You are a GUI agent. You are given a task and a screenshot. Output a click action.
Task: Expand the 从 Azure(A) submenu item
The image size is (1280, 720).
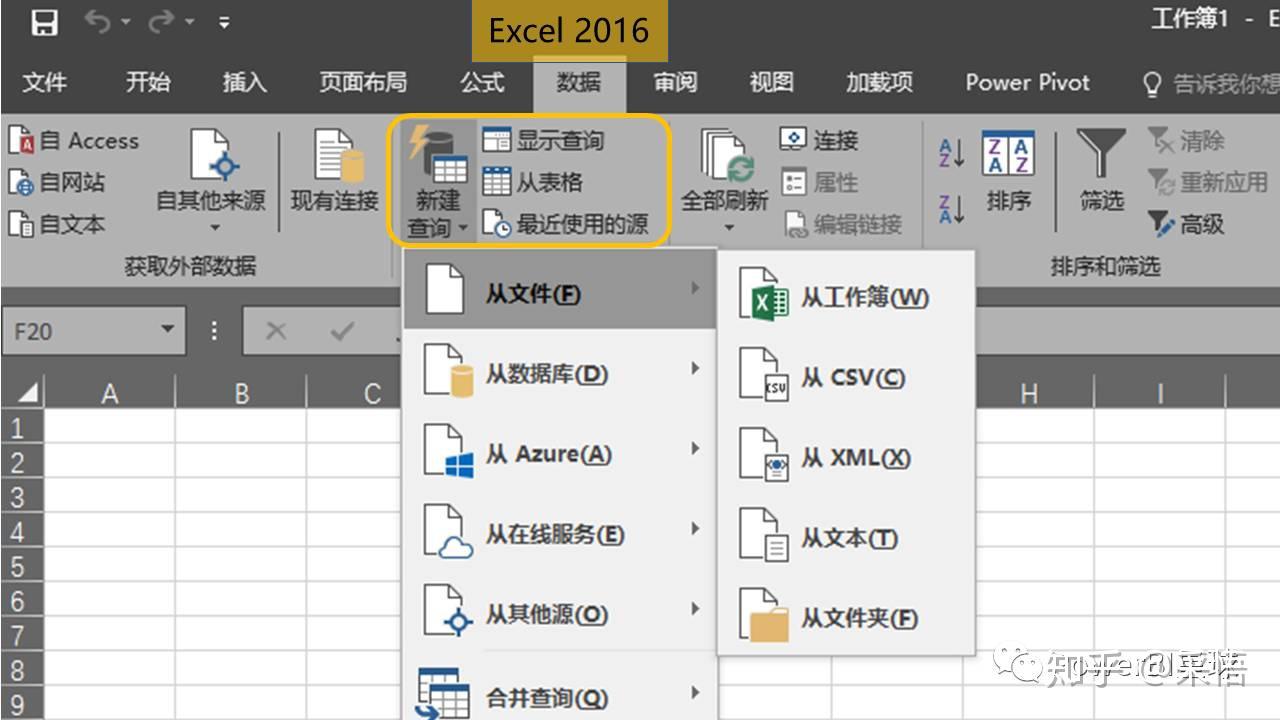pos(560,454)
